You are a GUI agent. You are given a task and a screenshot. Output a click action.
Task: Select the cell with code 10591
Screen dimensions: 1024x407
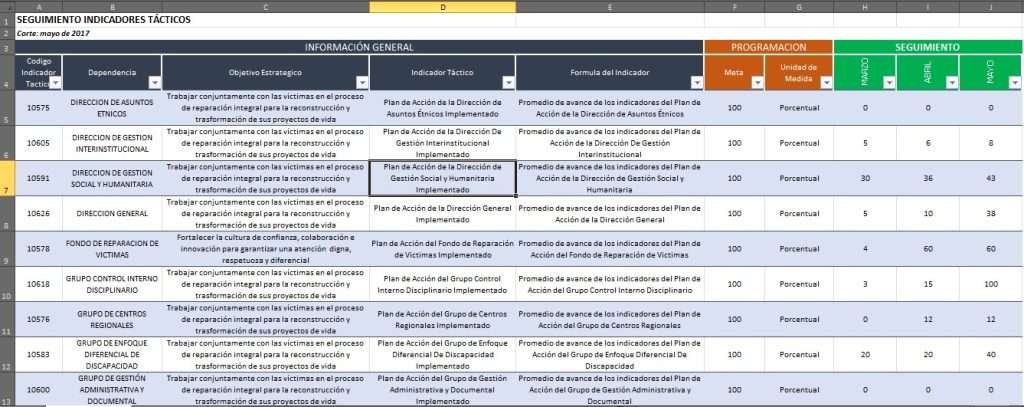[x=39, y=178]
